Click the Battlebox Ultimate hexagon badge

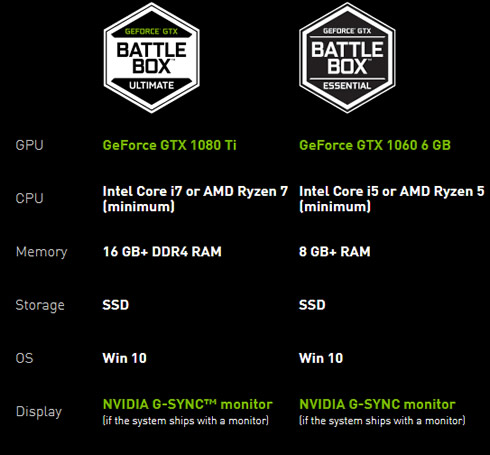coord(152,58)
